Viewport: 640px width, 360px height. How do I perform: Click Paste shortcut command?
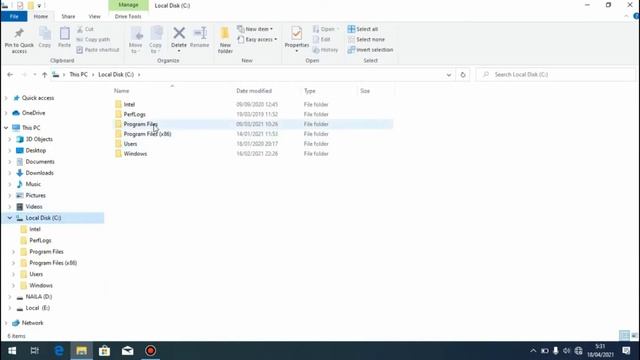point(98,50)
